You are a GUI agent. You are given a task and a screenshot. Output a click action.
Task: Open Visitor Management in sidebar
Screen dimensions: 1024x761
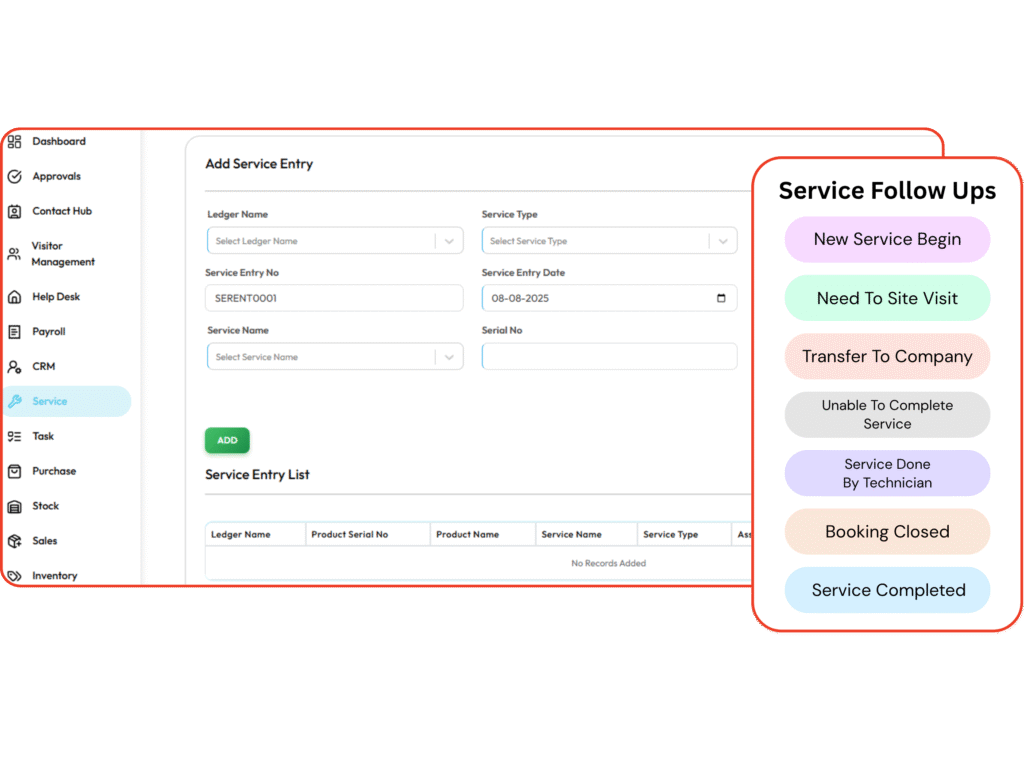tap(62, 254)
